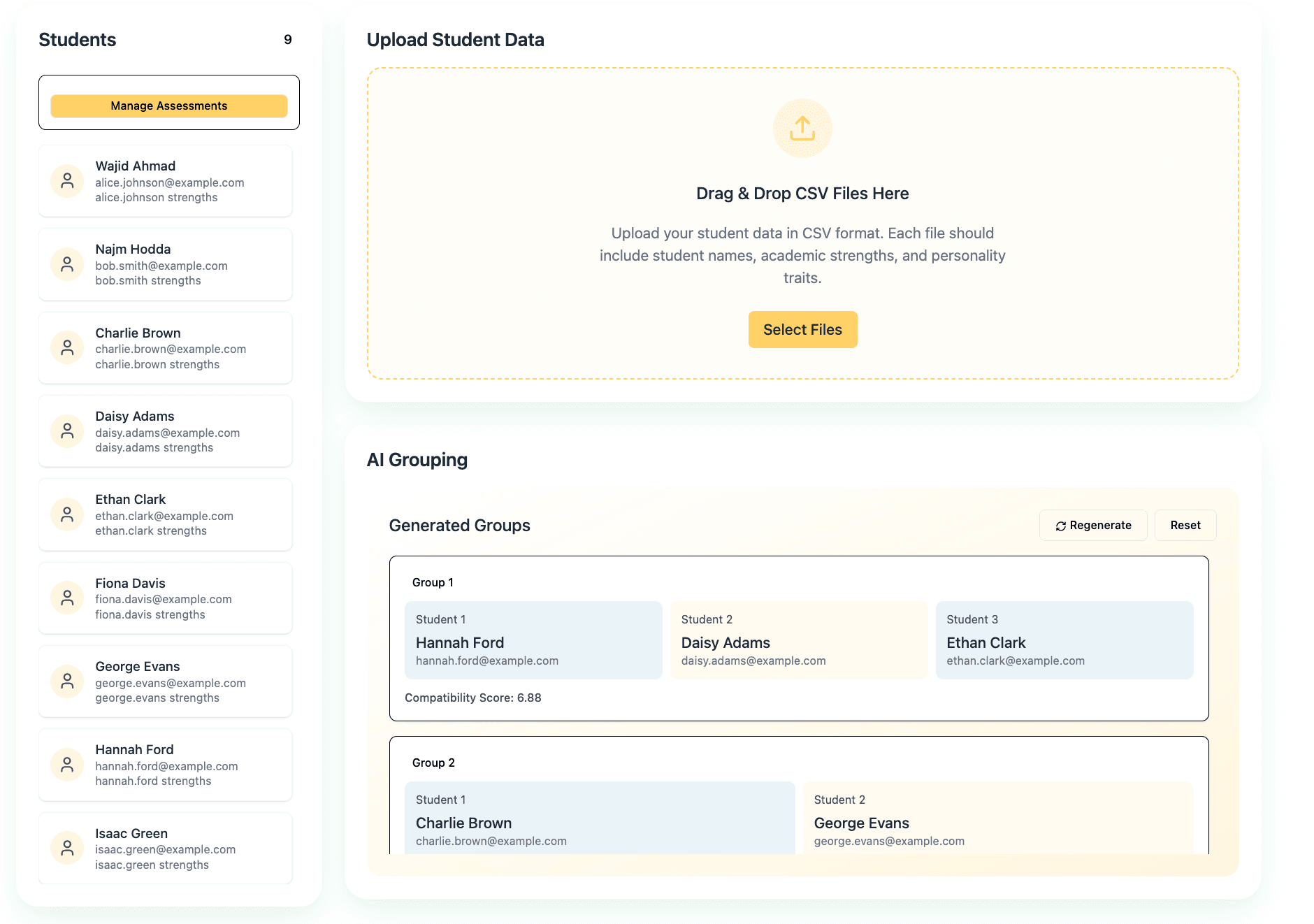Click Reset to clear generated groups

click(1185, 525)
